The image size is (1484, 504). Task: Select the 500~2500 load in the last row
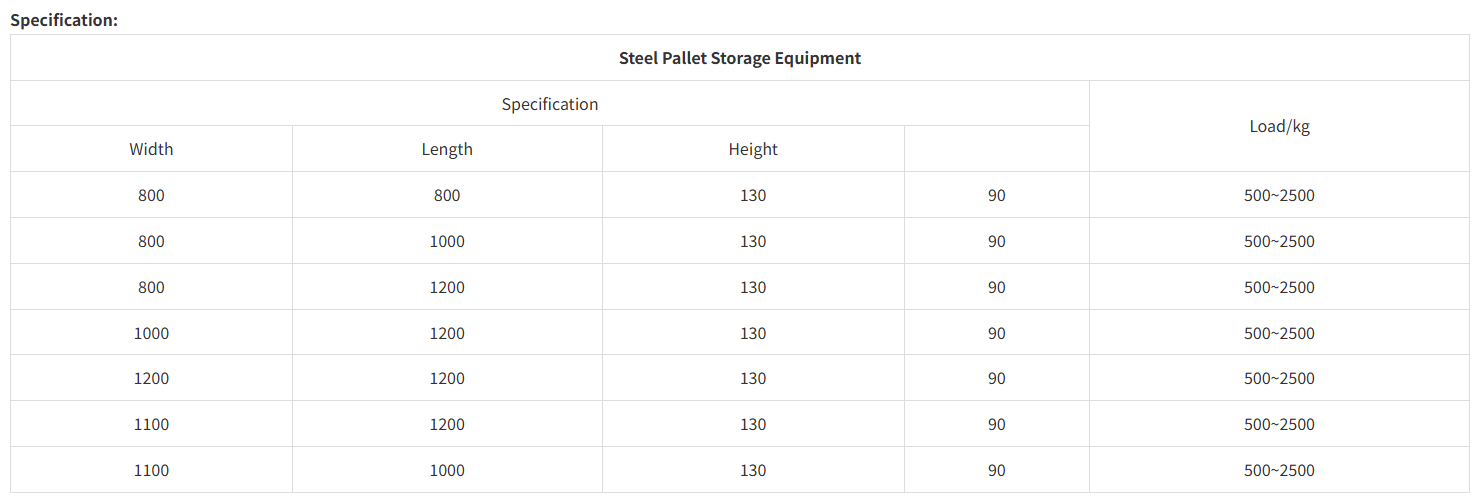(x=1279, y=470)
